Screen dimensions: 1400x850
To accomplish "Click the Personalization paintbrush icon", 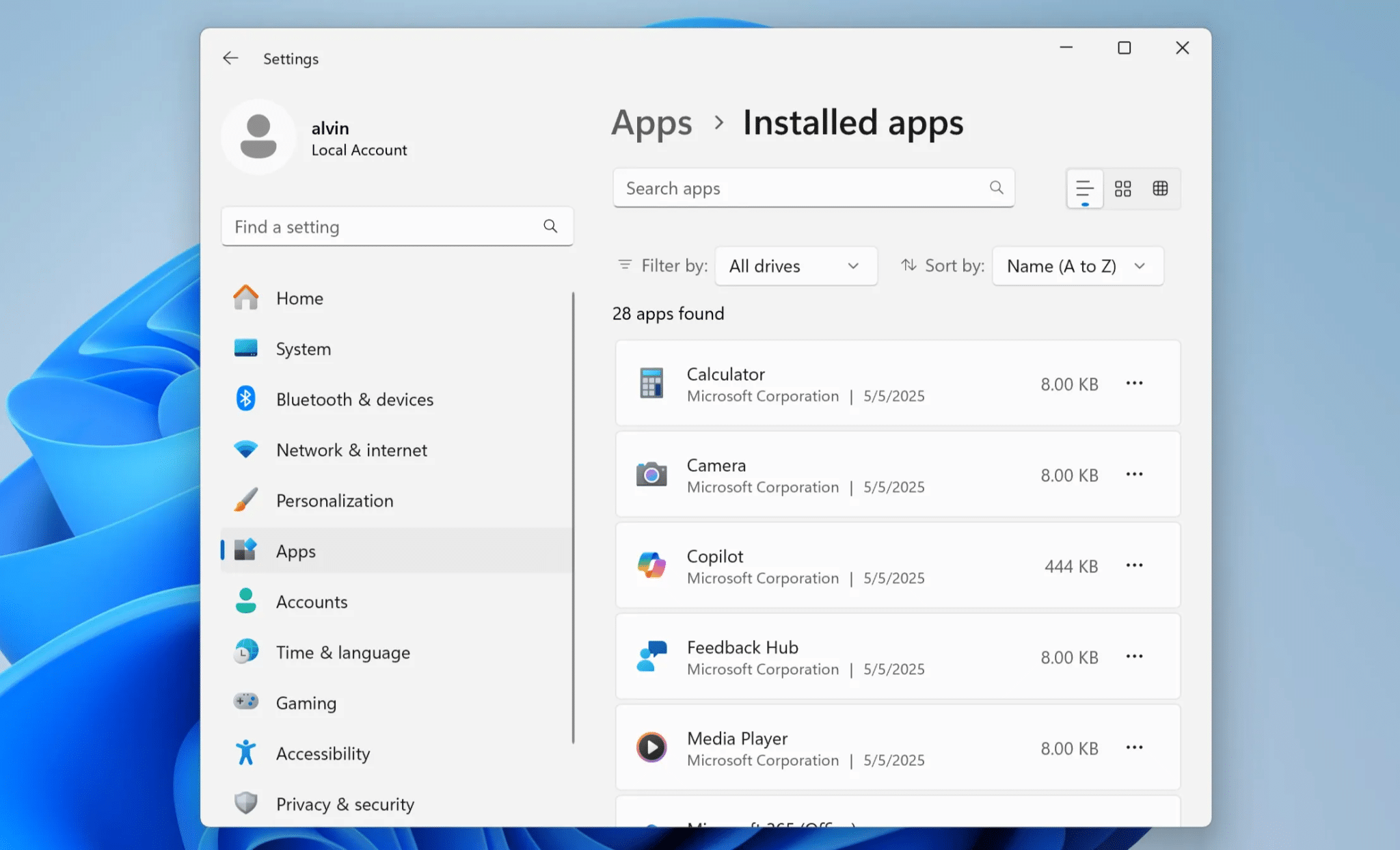I will [x=245, y=500].
